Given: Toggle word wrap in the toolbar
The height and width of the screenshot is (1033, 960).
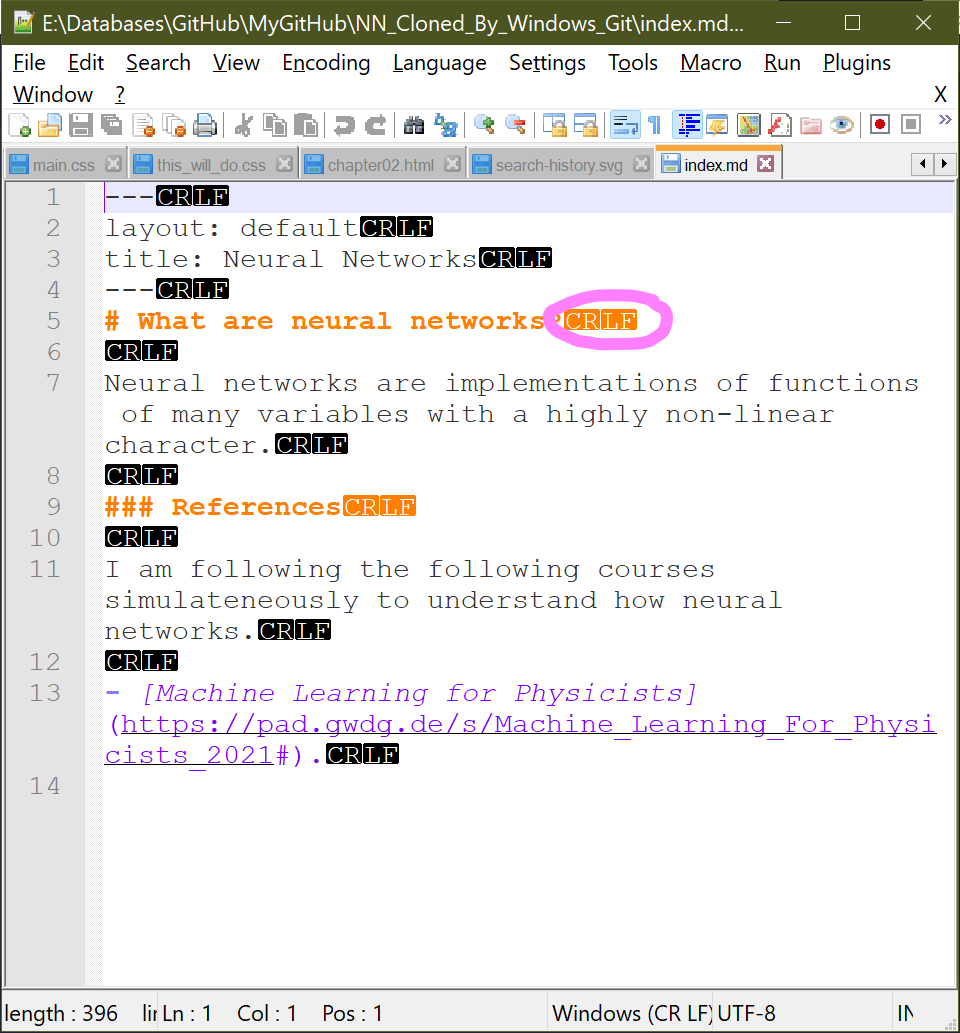Looking at the screenshot, I should coord(626,125).
